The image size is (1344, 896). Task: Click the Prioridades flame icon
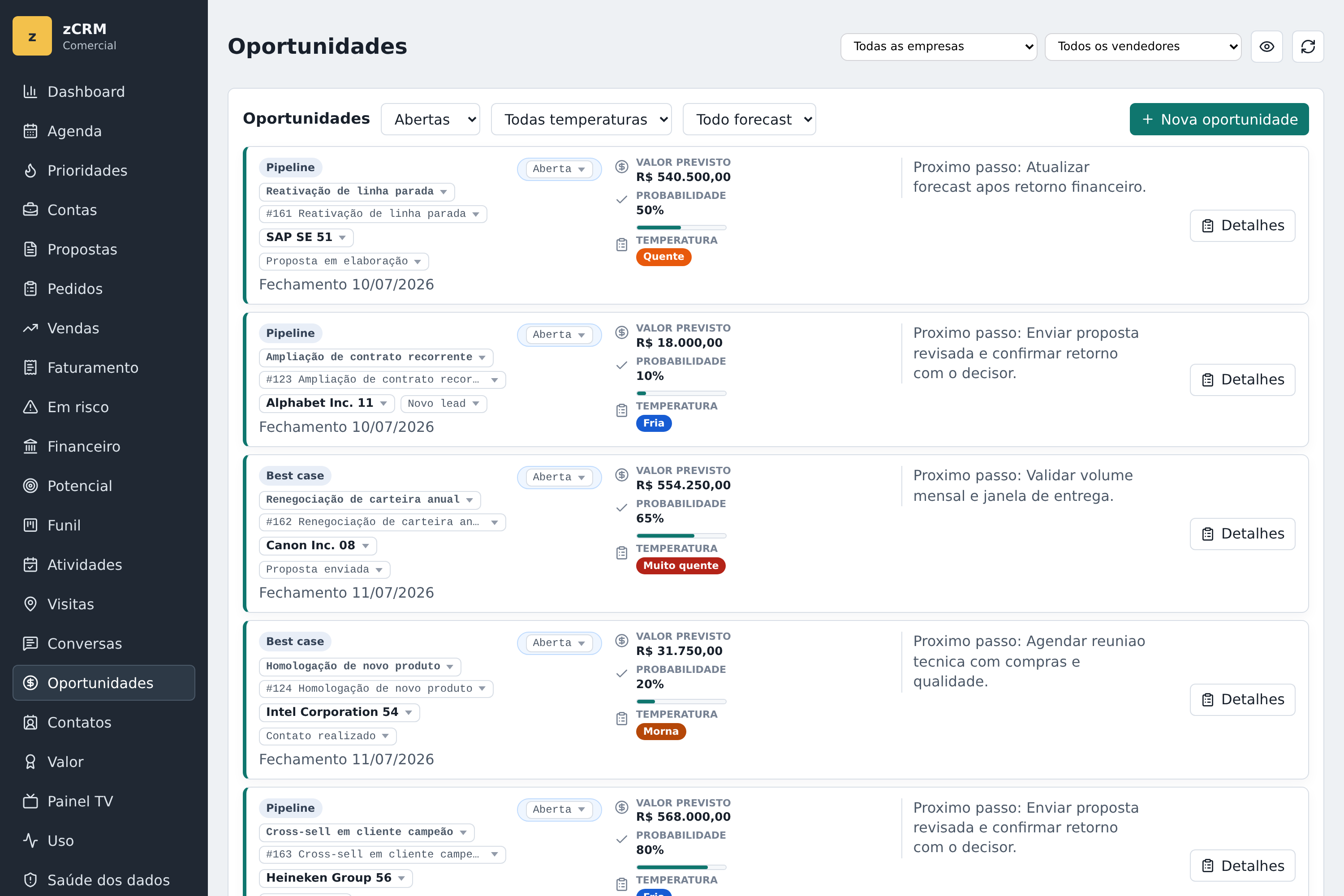[x=30, y=170]
